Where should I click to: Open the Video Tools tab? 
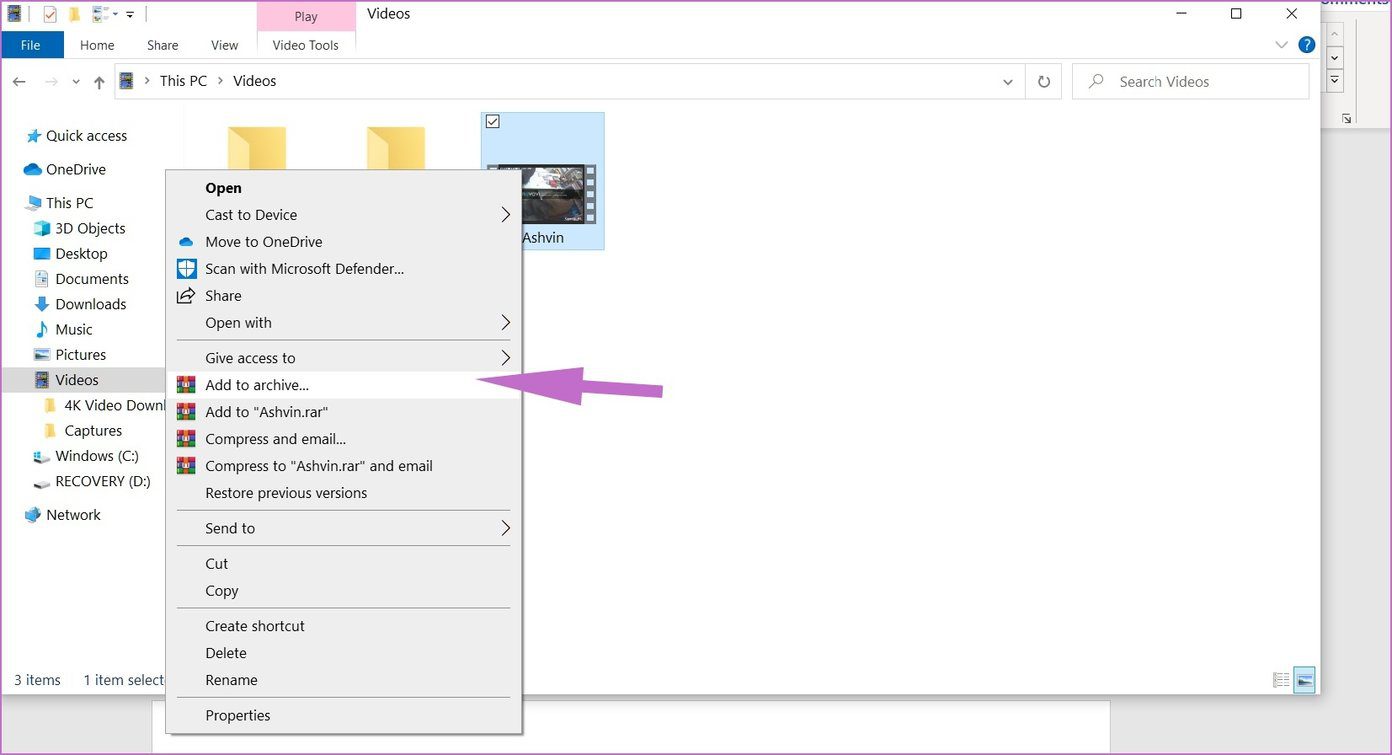point(306,45)
